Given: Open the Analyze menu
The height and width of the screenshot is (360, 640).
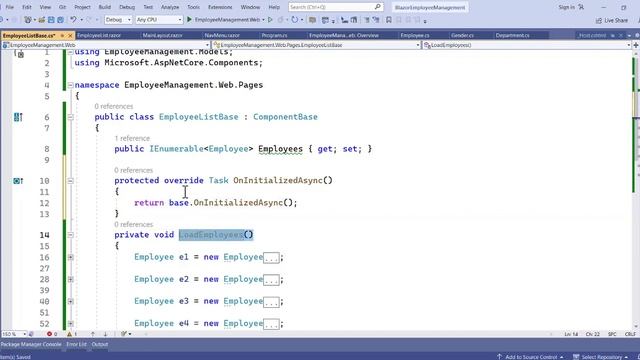Looking at the screenshot, I should (170, 7).
